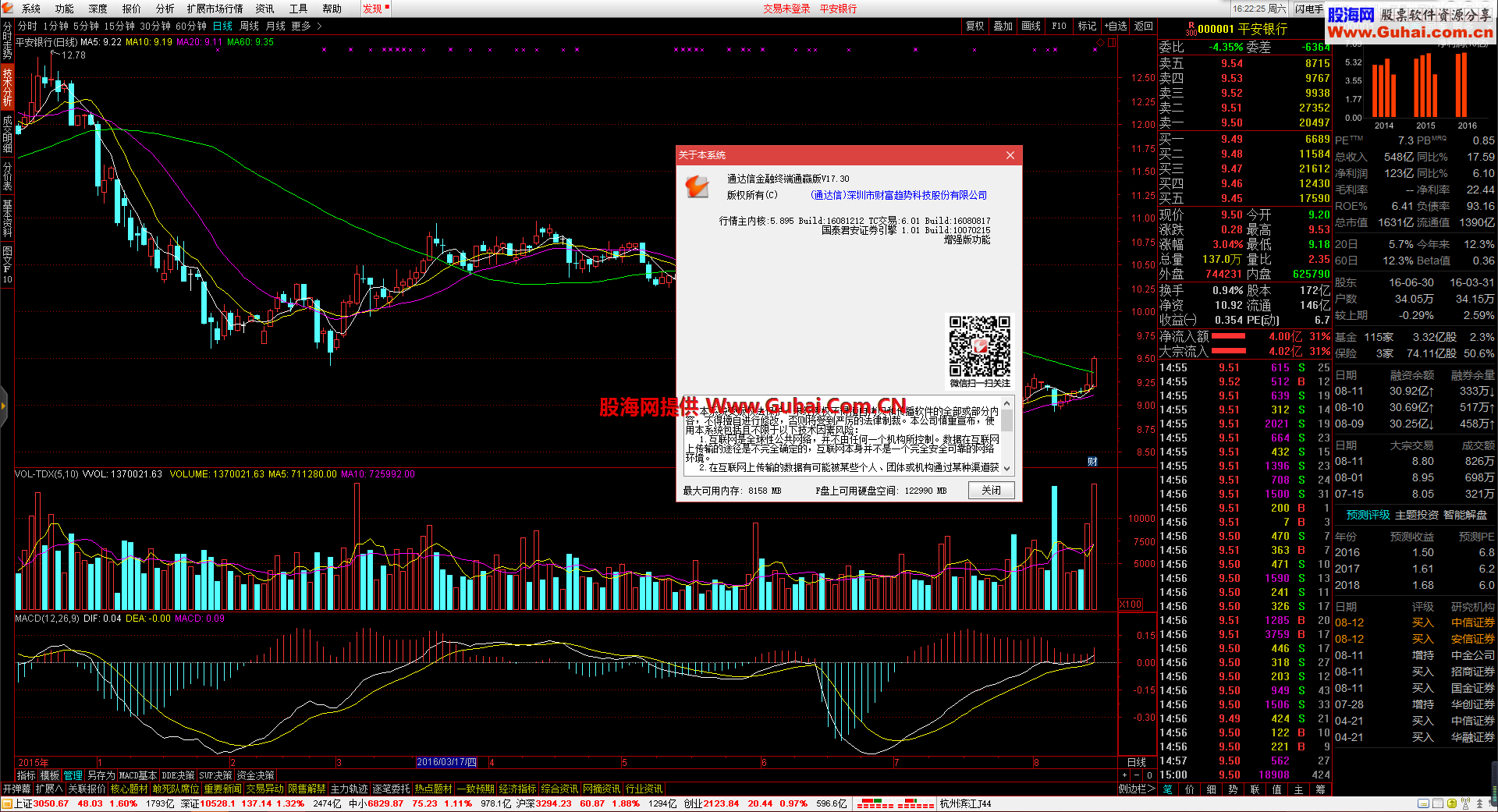Zoom out the chart with the − button
1498x812 pixels.
[1137, 775]
